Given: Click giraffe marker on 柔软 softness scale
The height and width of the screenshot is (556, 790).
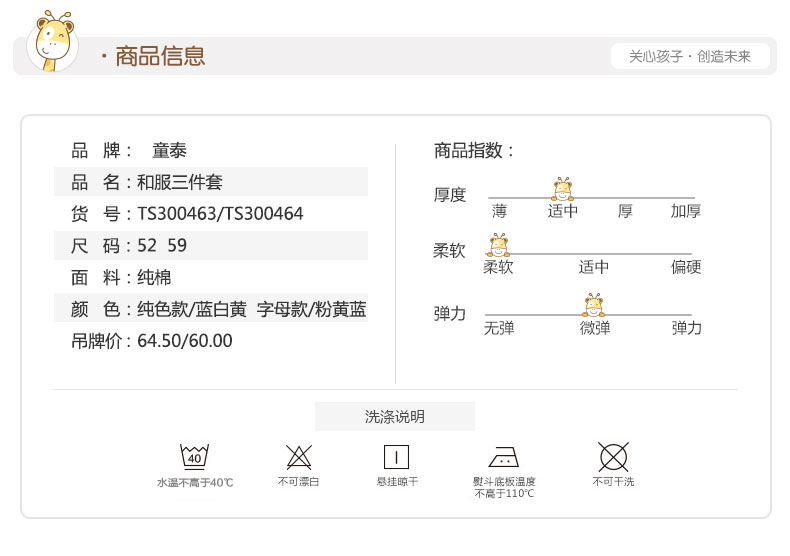Looking at the screenshot, I should pyautogui.click(x=497, y=245).
